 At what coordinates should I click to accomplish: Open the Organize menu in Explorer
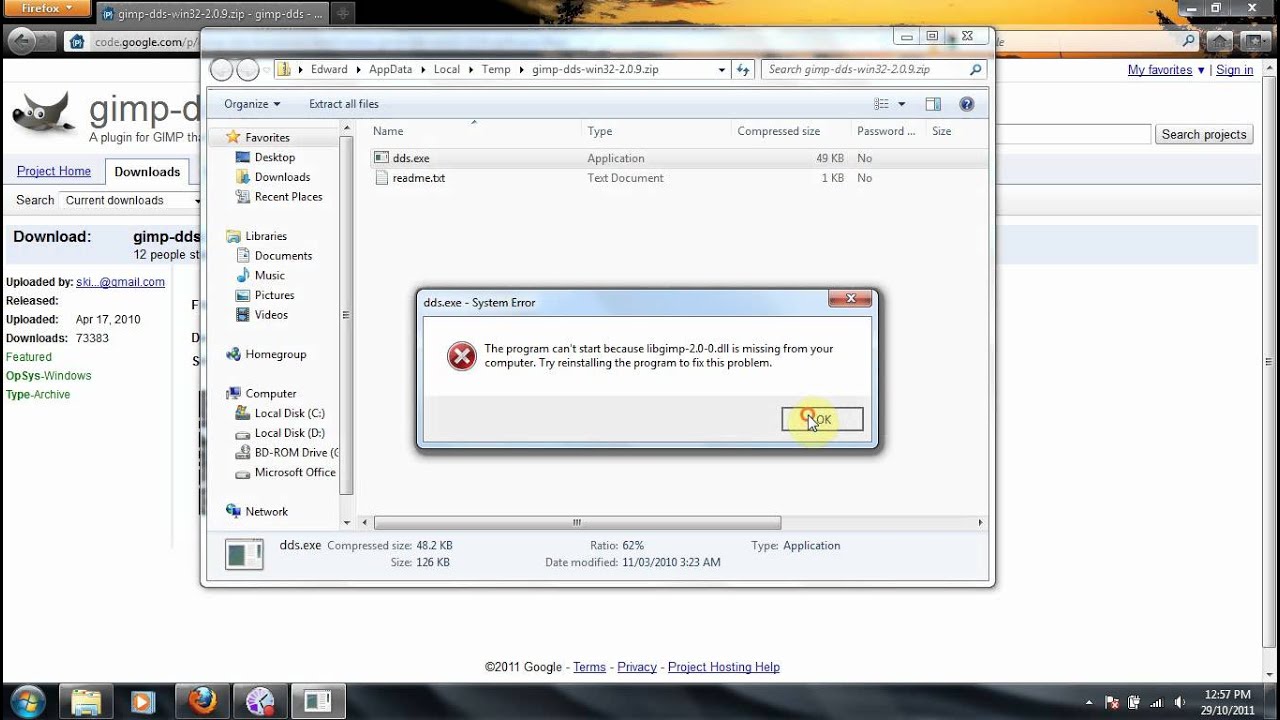[x=252, y=104]
